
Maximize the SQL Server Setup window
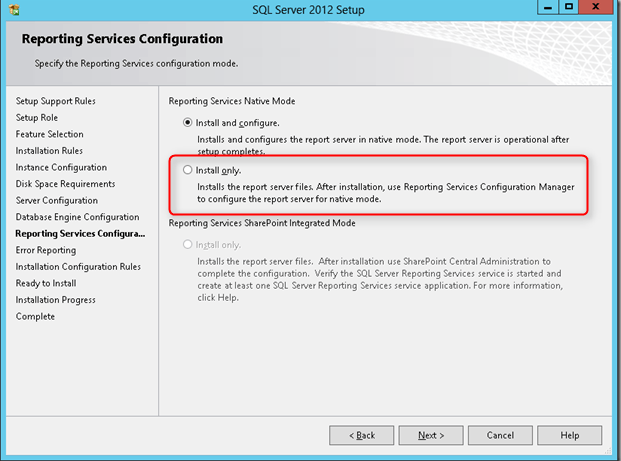coord(568,8)
